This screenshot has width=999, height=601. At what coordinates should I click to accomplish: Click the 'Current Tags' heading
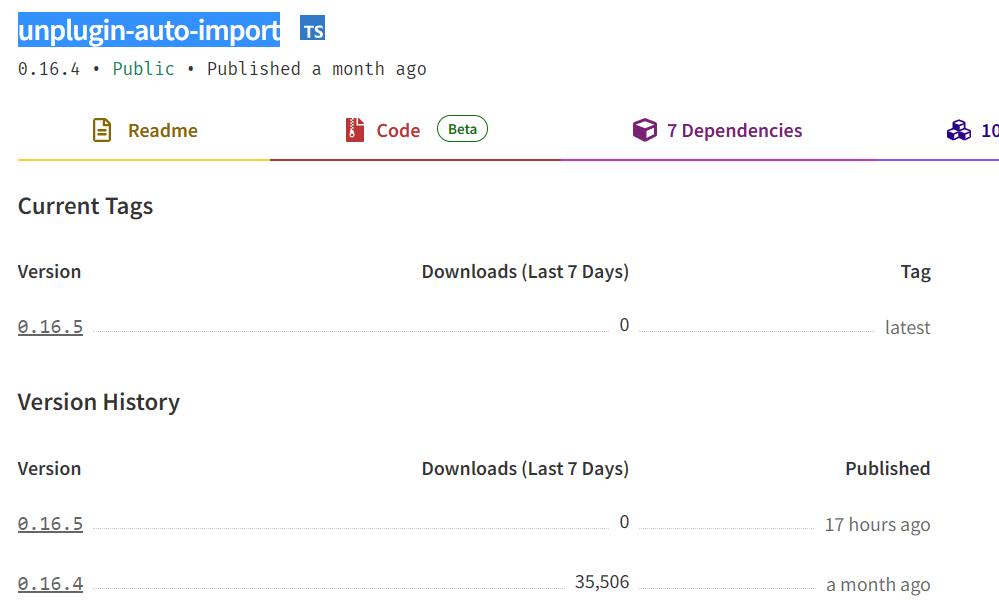(85, 206)
